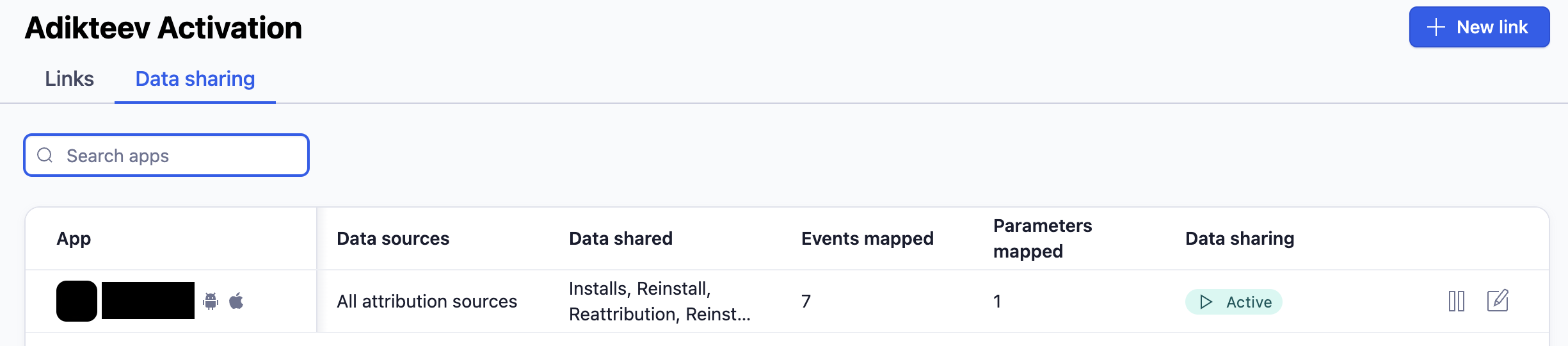Click the All attribution sources cell

(x=427, y=301)
